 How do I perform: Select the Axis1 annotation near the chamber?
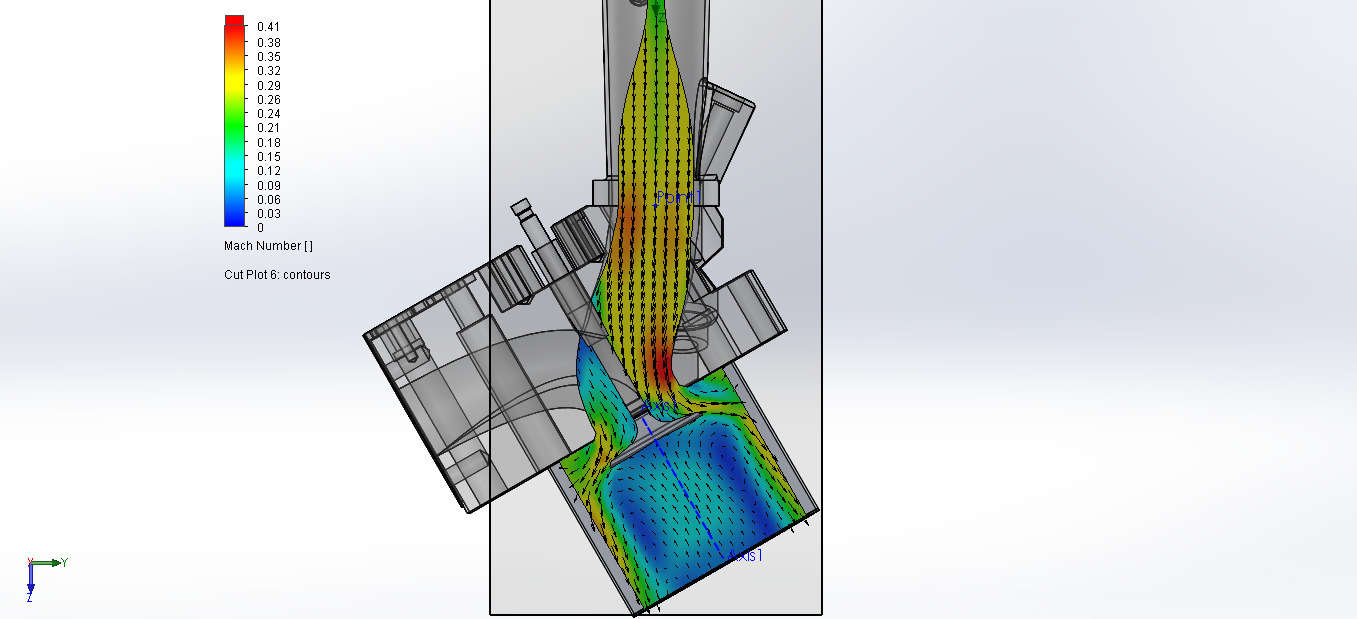click(745, 556)
